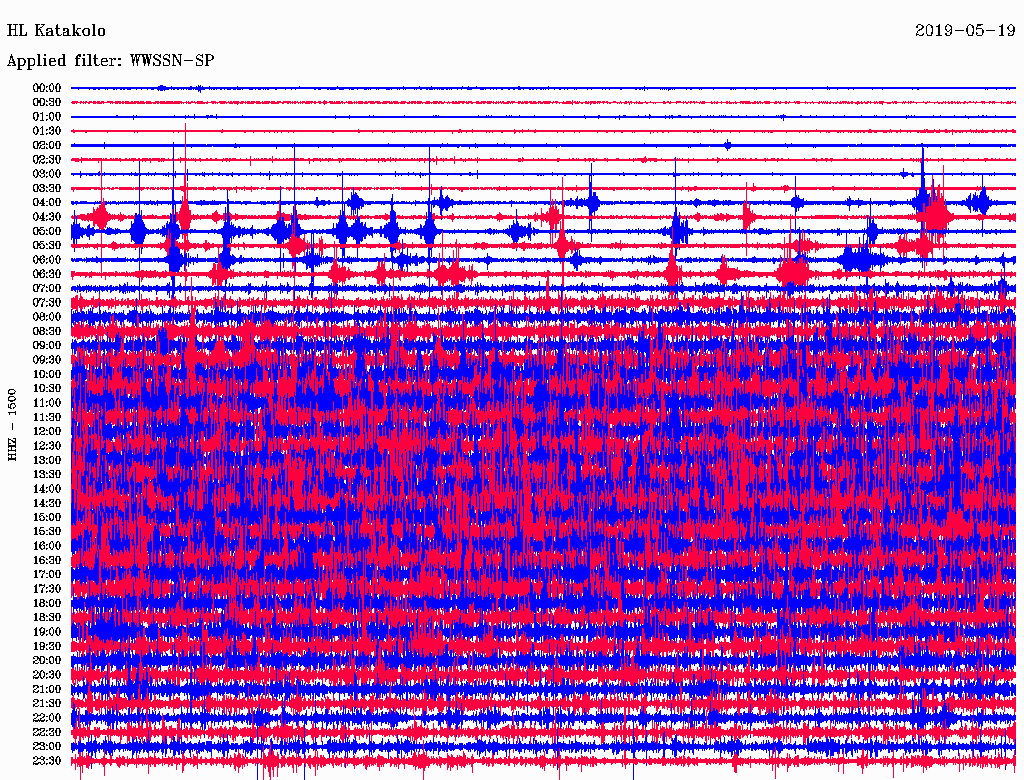Select the 23:30 time row label

click(47, 761)
